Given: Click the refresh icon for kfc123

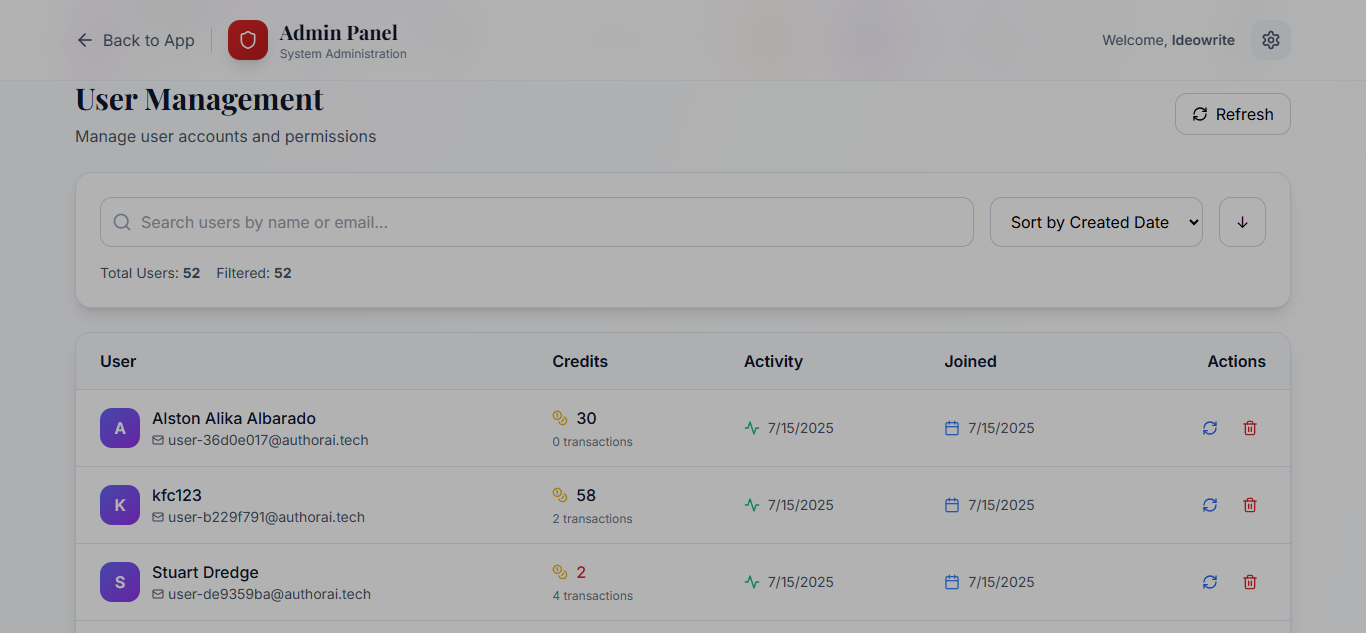Looking at the screenshot, I should coord(1210,505).
